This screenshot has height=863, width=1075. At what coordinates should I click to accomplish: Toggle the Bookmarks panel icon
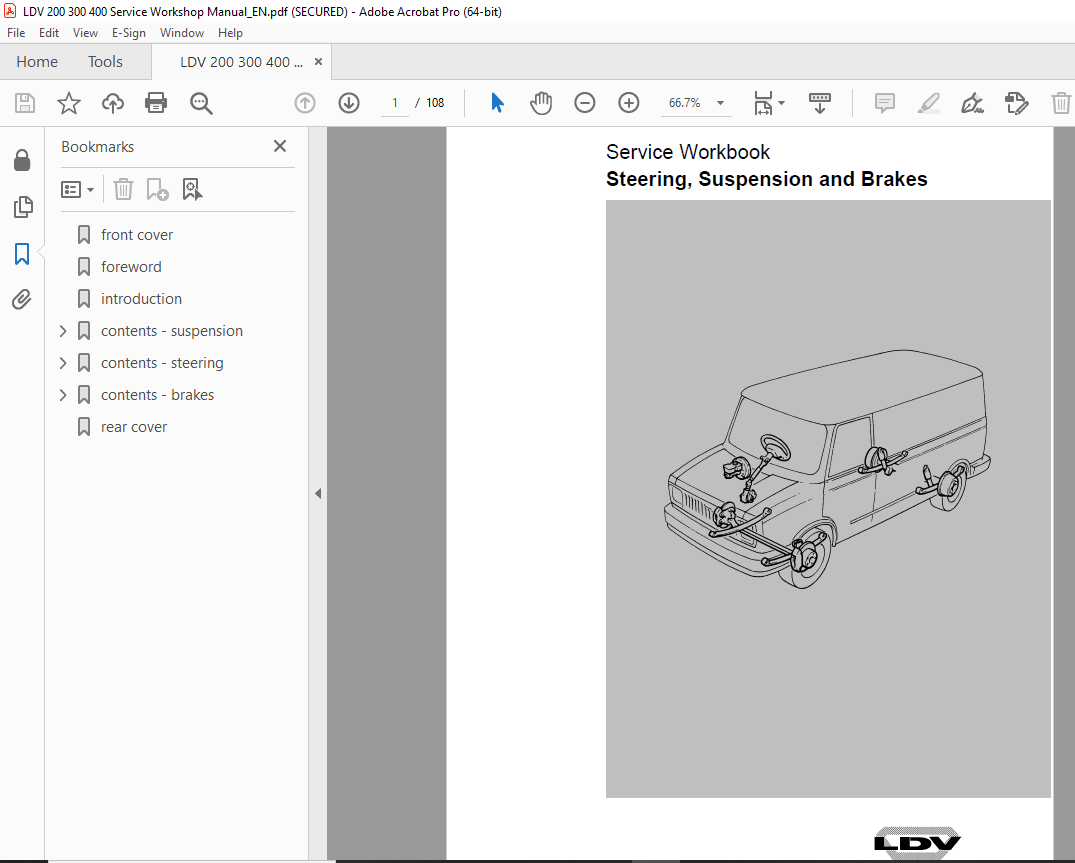click(22, 254)
